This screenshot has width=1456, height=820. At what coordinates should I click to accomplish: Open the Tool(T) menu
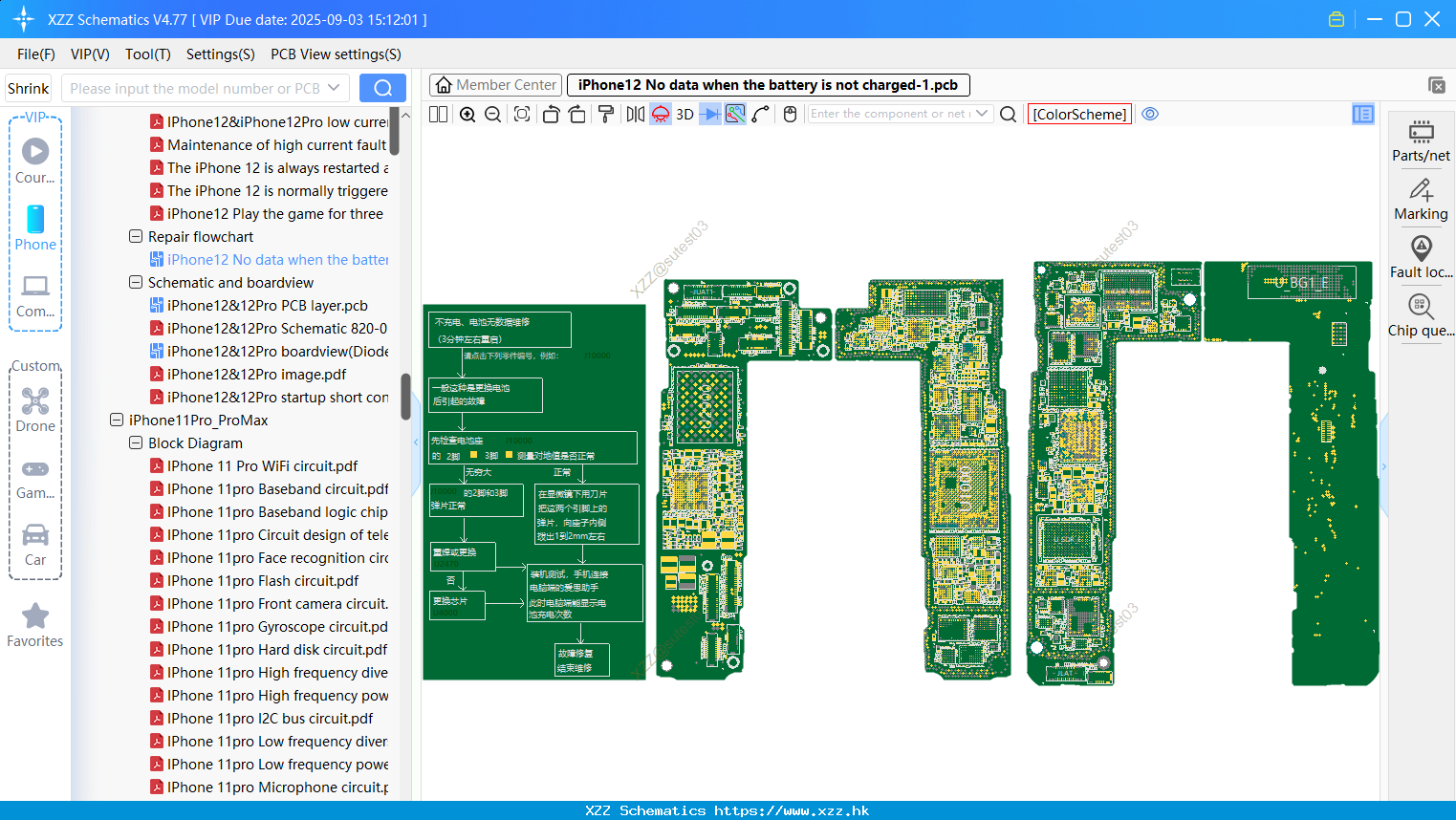(x=148, y=54)
